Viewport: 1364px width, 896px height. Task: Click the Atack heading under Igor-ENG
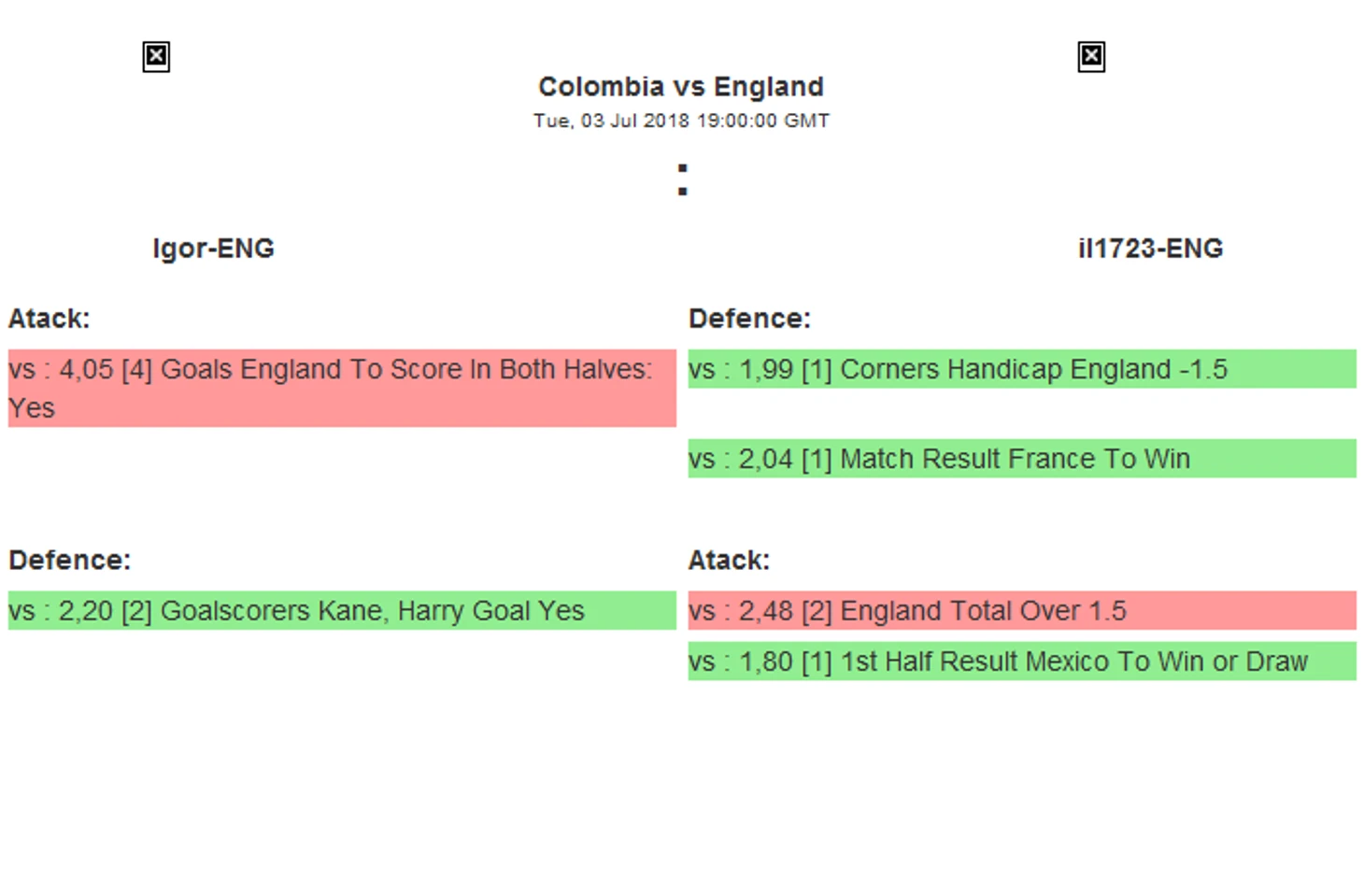pyautogui.click(x=50, y=319)
